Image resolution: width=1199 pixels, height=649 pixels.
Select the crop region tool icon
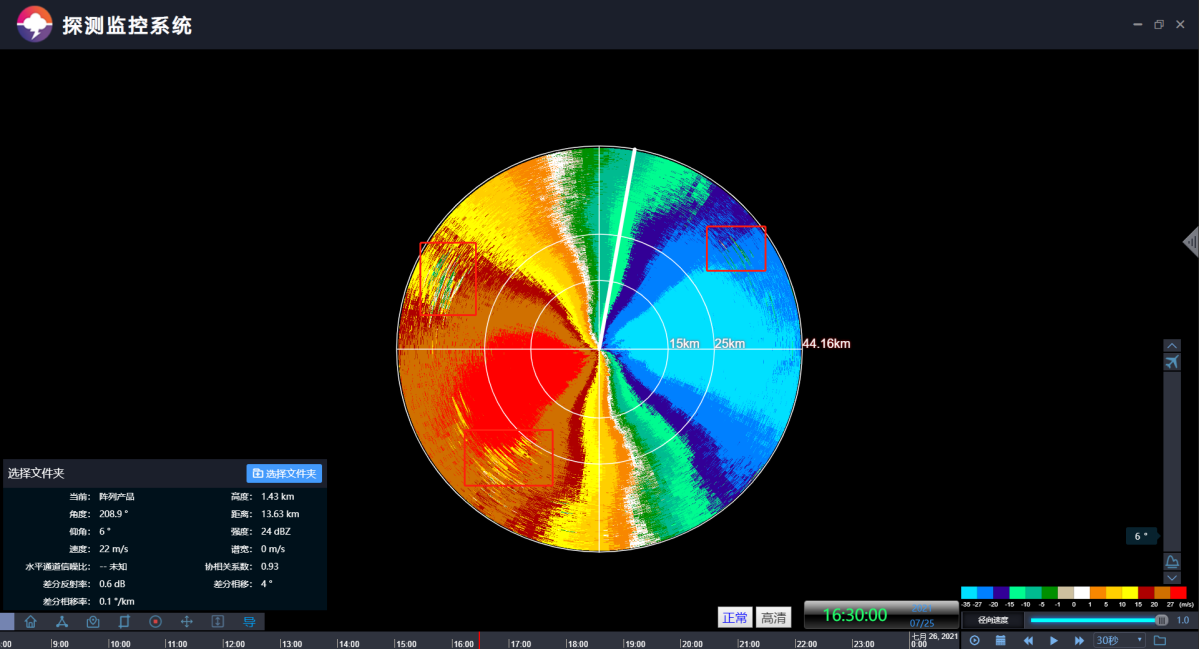pyautogui.click(x=124, y=622)
